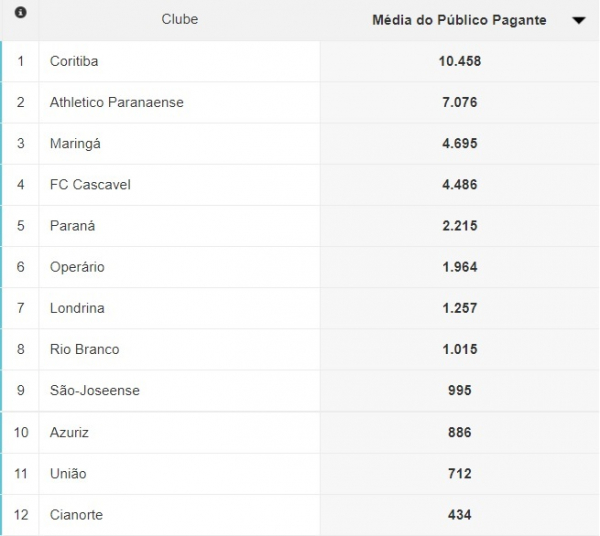Click the Paraná club name

tap(72, 226)
